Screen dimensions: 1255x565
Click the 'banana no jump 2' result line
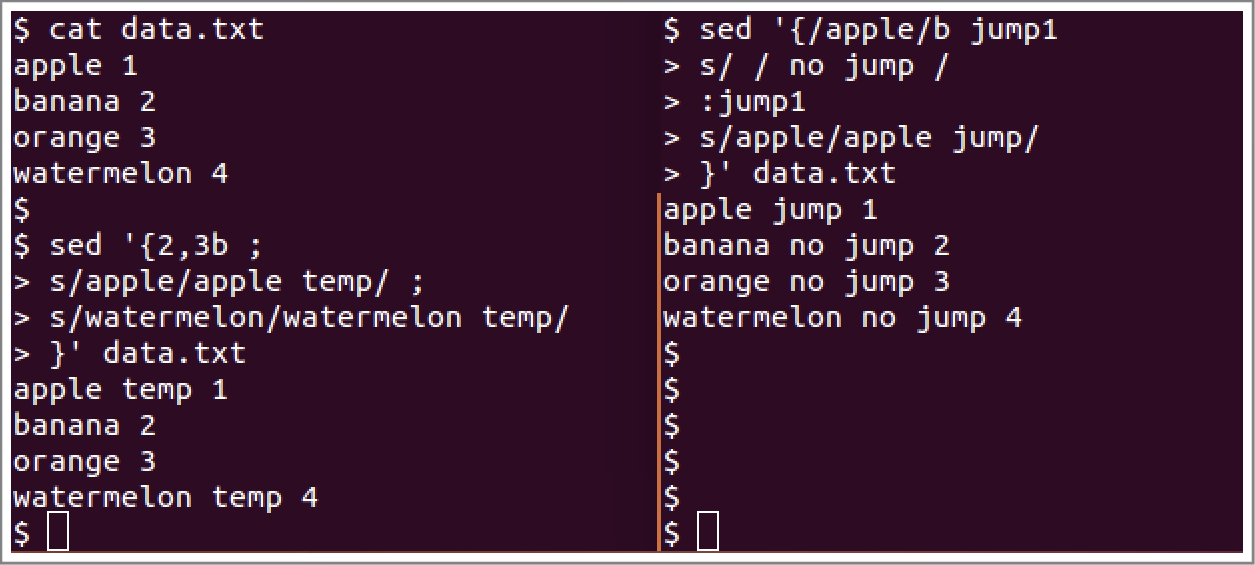[807, 246]
